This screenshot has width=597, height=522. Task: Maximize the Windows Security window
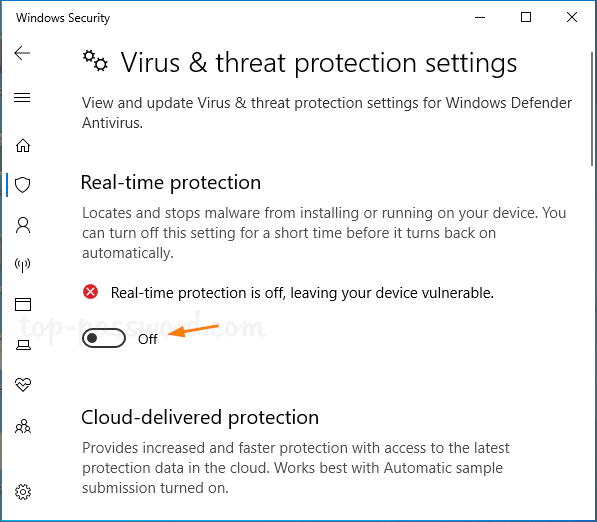pos(526,17)
